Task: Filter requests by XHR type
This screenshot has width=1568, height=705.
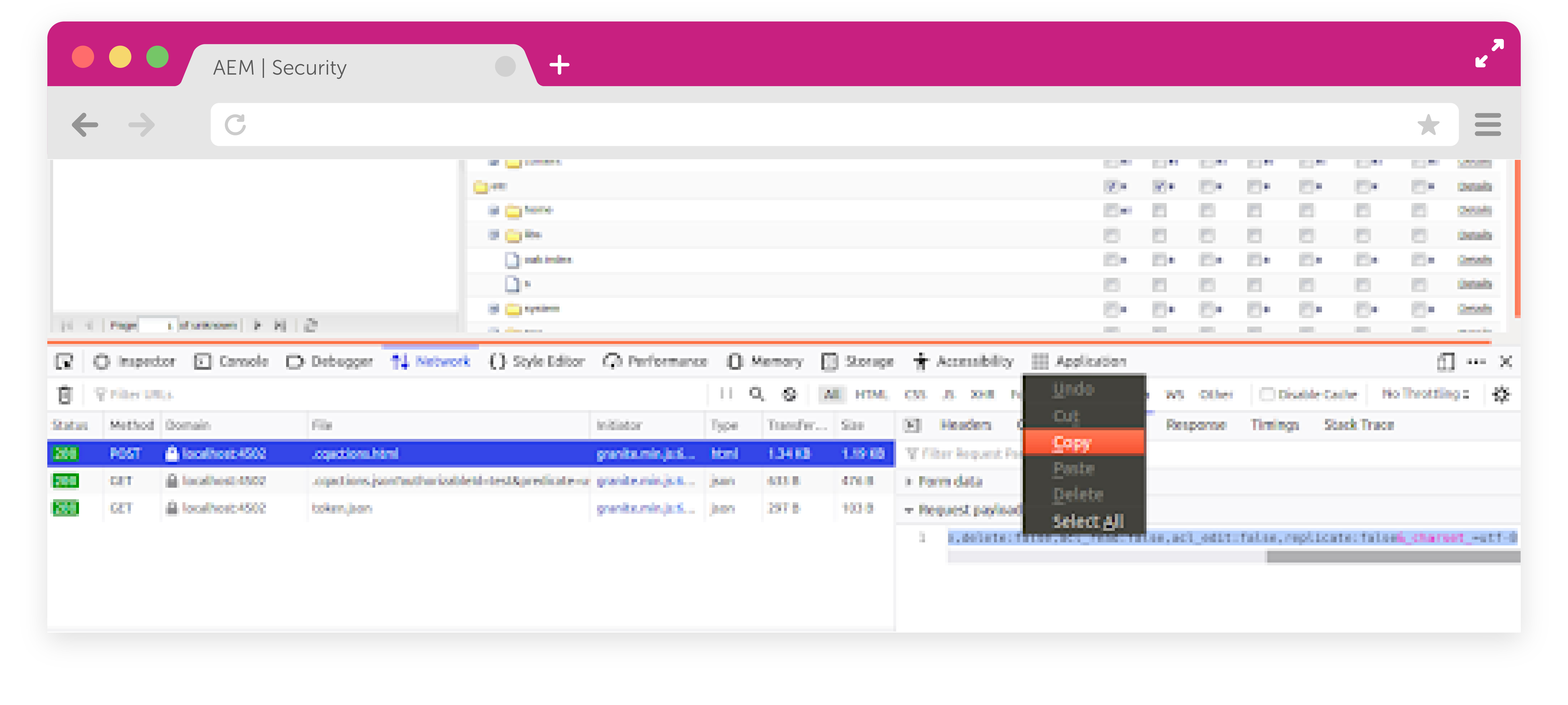Action: pyautogui.click(x=982, y=394)
